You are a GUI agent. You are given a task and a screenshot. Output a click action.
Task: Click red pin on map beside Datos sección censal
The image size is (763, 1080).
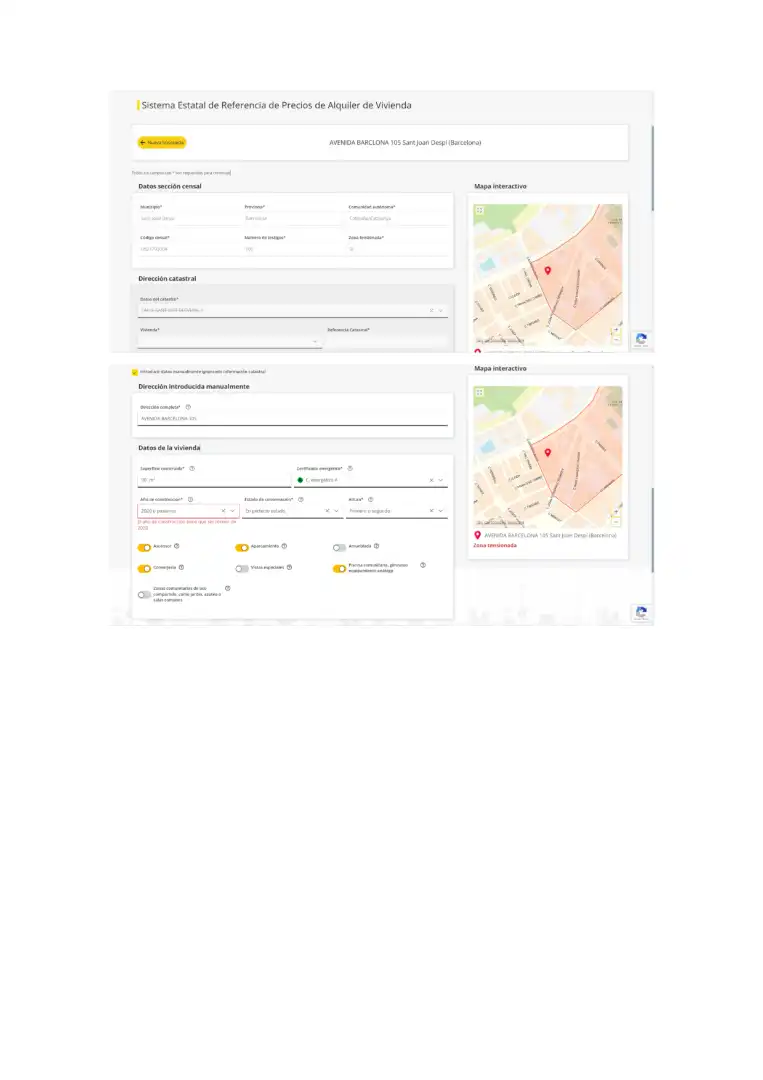(x=548, y=271)
